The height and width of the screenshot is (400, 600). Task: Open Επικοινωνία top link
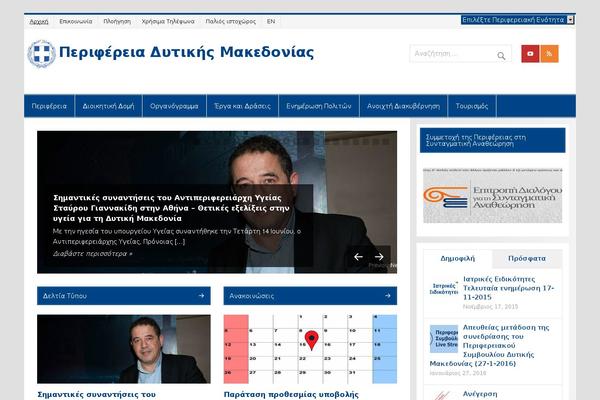pyautogui.click(x=76, y=21)
